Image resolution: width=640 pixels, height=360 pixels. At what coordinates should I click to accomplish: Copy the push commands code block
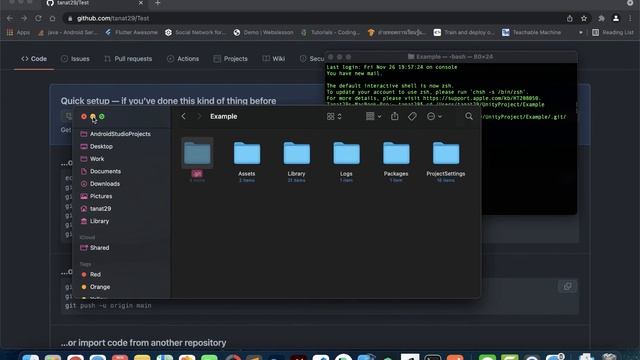[567, 286]
